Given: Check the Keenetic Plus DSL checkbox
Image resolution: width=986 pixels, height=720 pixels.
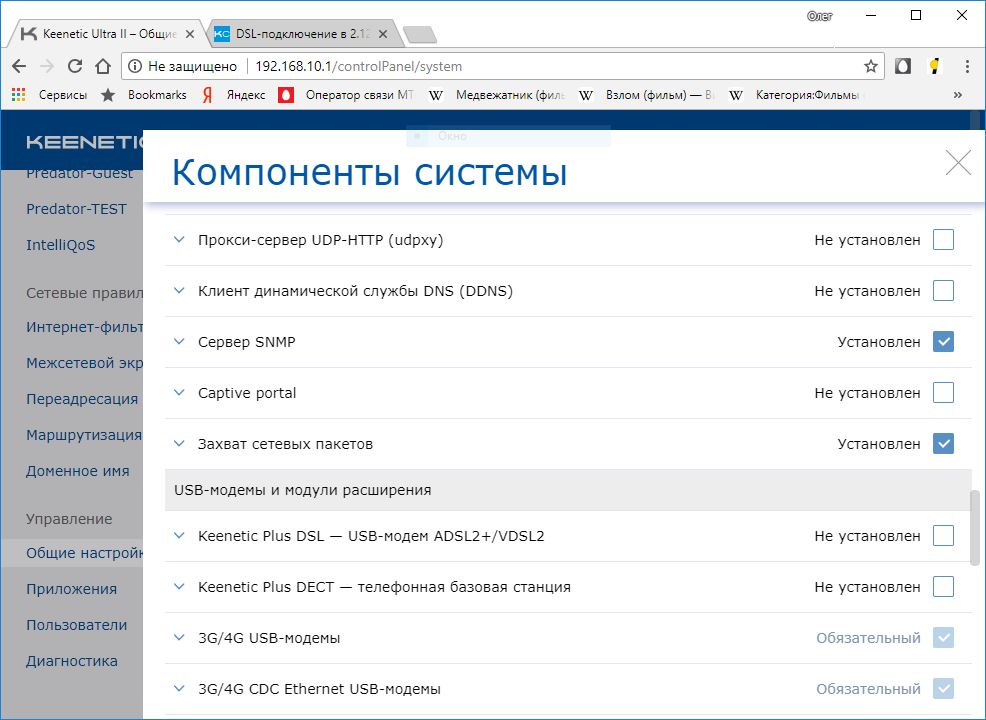Looking at the screenshot, I should [943, 536].
